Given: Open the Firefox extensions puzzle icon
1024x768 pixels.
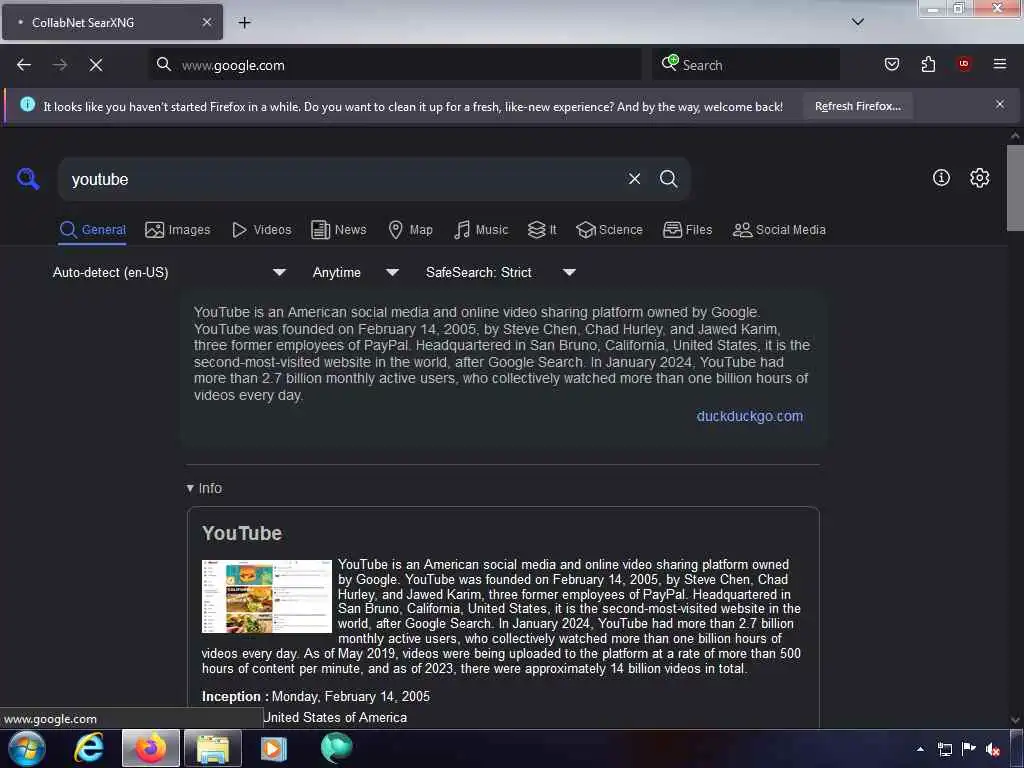Looking at the screenshot, I should [928, 64].
